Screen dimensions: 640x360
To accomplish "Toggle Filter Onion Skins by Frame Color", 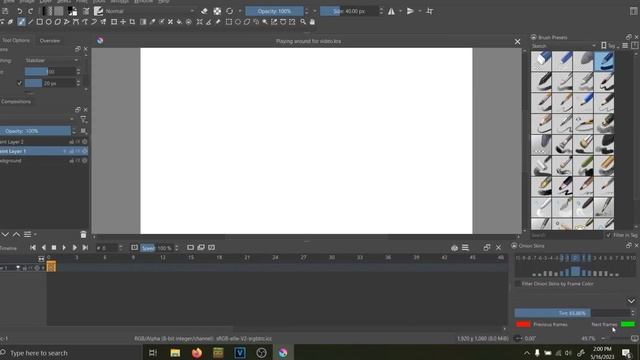I will (x=518, y=284).
